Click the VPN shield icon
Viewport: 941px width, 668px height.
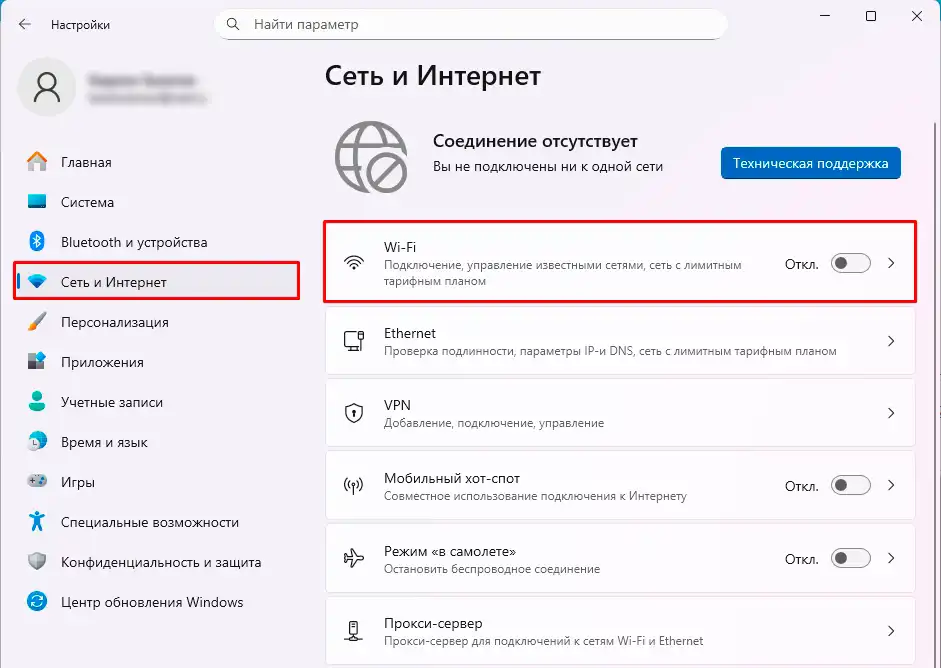[x=354, y=412]
